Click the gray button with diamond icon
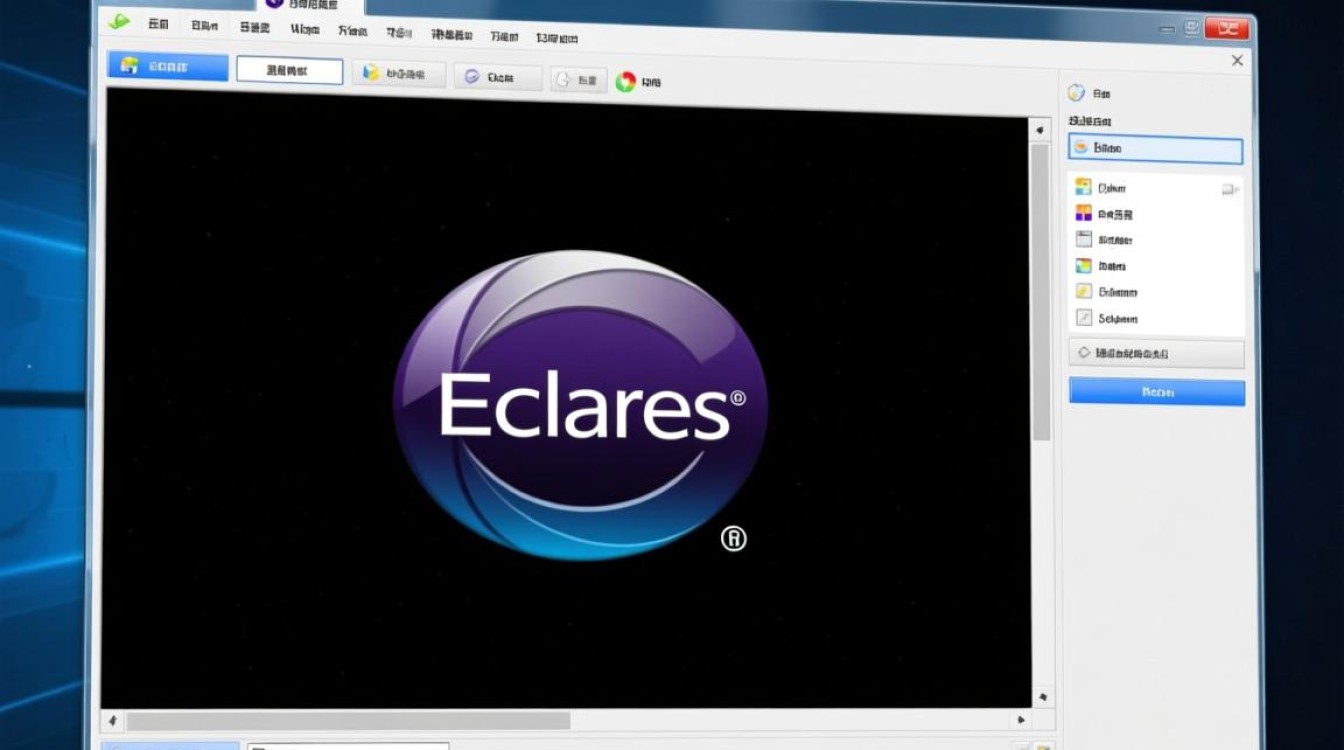This screenshot has height=750, width=1344. click(x=1156, y=354)
